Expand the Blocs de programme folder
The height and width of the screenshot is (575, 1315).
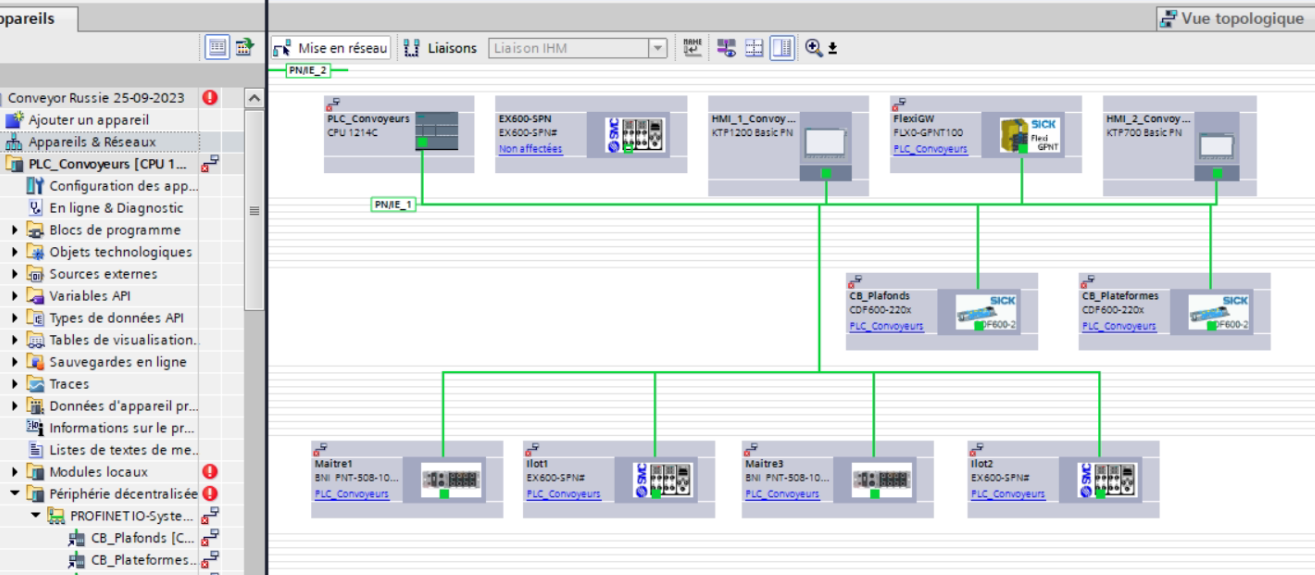(15, 230)
